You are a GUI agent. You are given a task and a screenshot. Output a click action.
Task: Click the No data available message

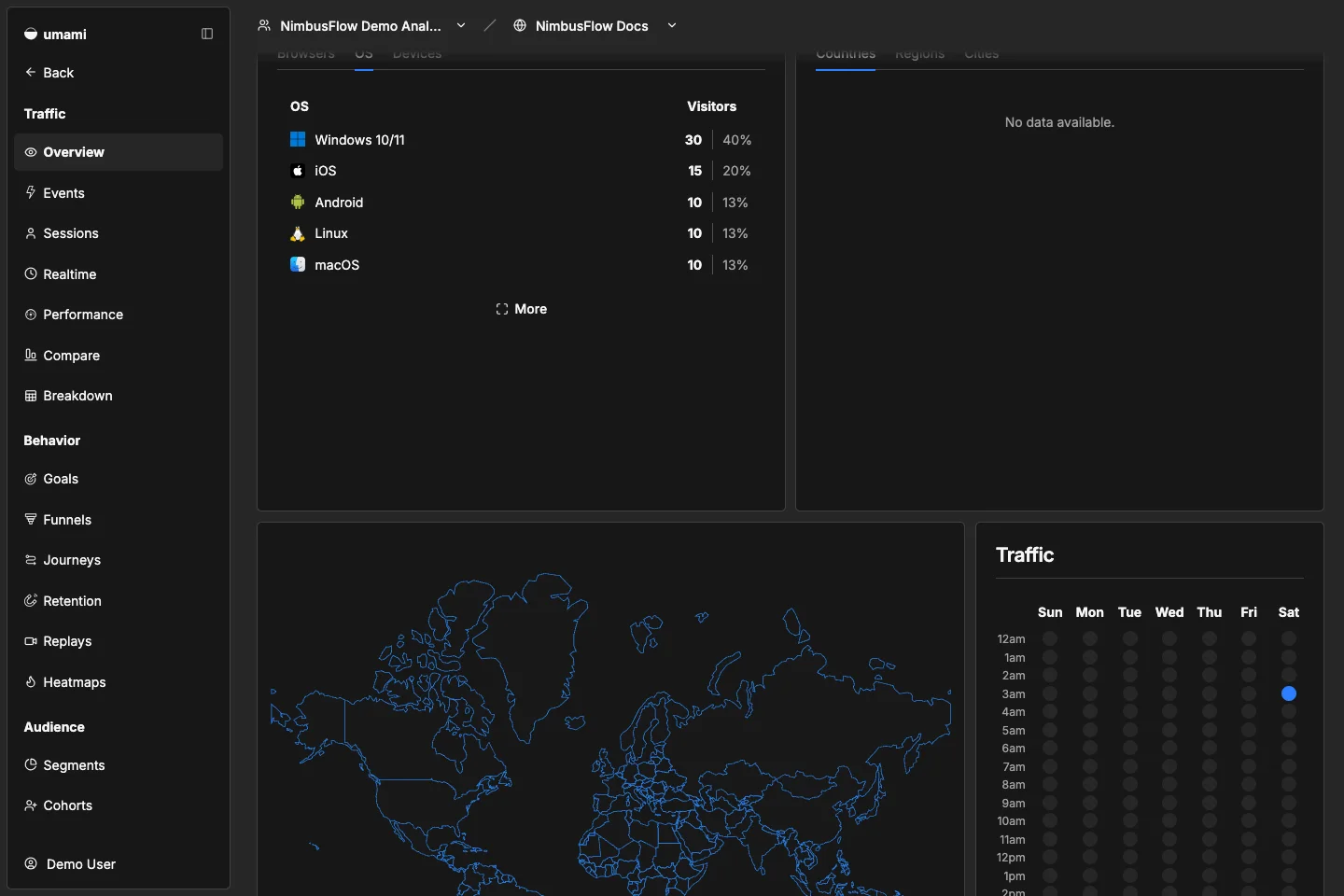[1059, 122]
